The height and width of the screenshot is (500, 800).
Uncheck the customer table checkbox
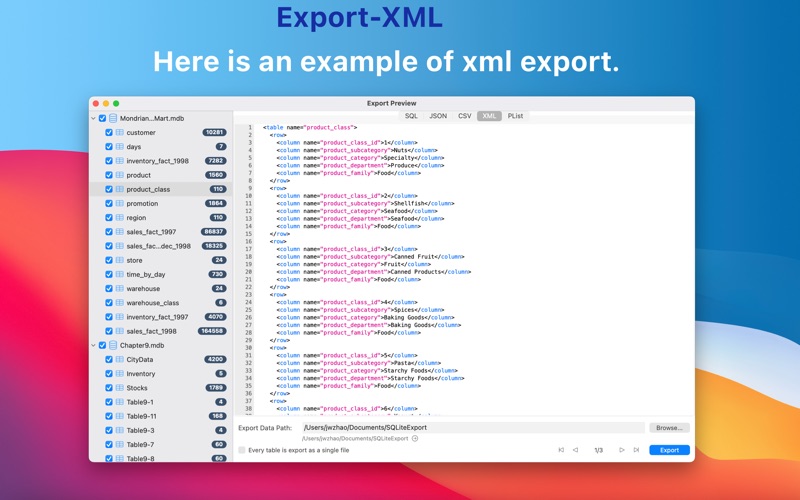click(x=109, y=132)
